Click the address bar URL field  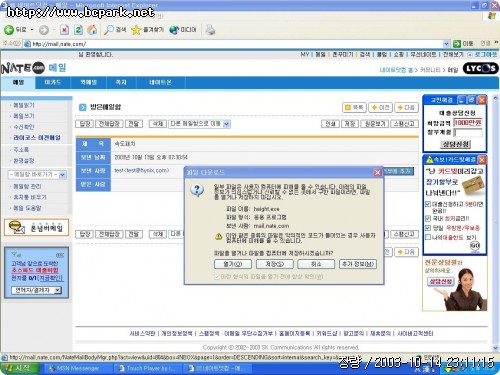point(237,44)
